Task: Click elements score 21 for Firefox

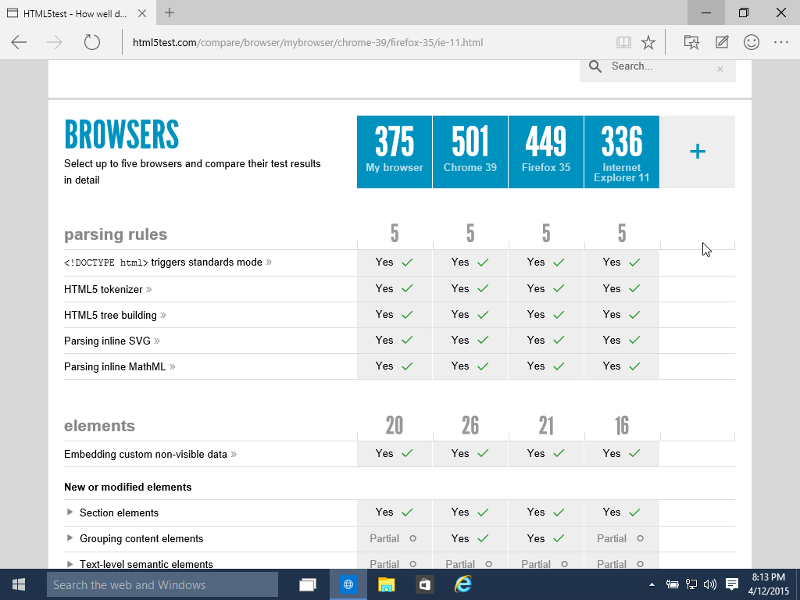Action: (x=546, y=426)
